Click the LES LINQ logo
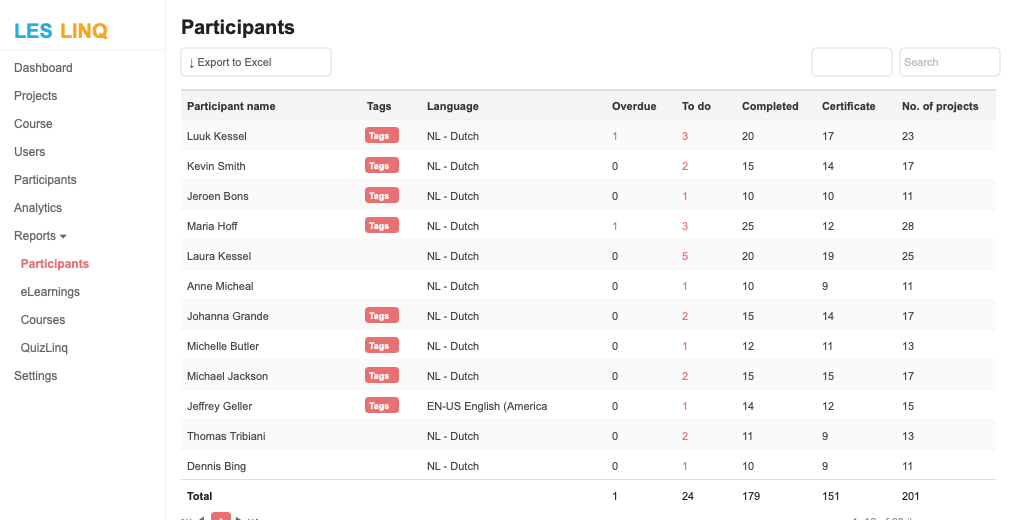1012x520 pixels. point(61,30)
